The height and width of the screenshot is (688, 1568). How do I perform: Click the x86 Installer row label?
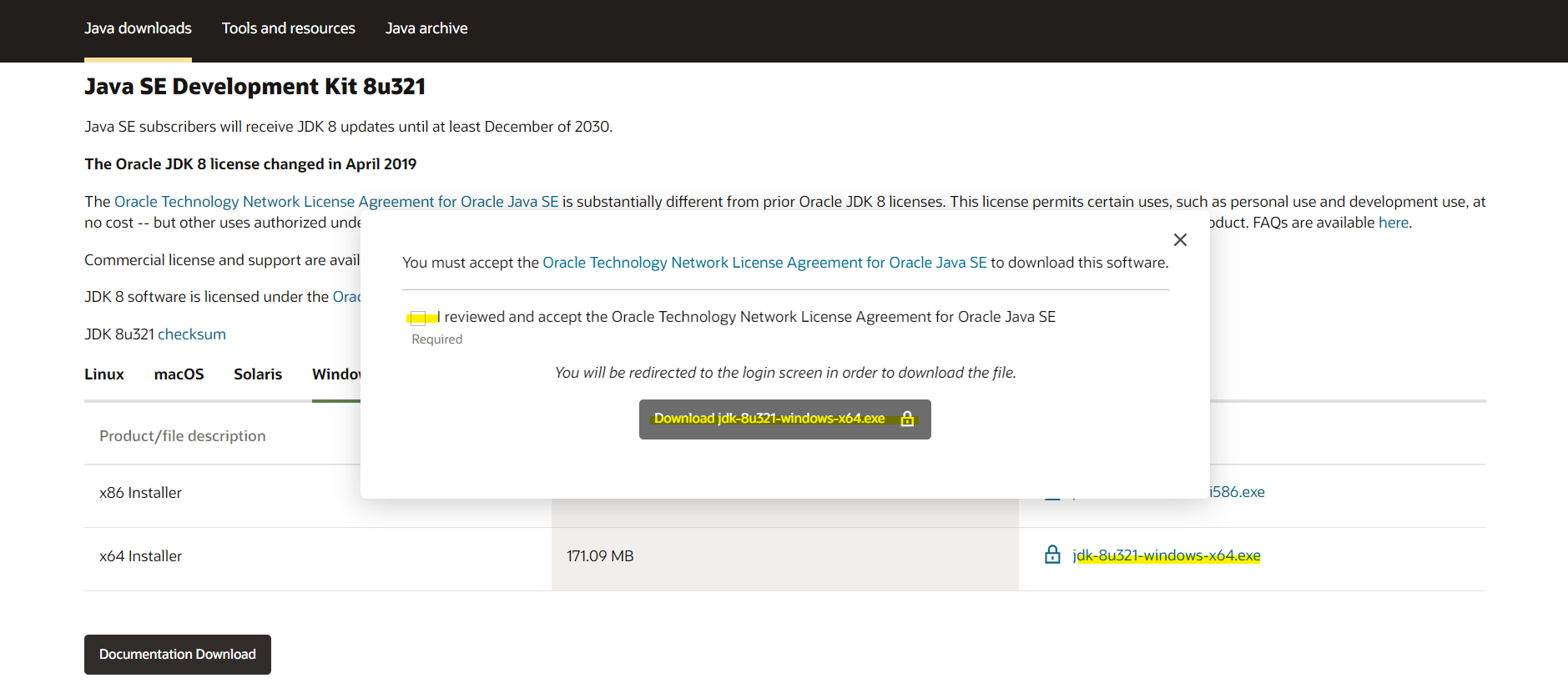(x=140, y=493)
